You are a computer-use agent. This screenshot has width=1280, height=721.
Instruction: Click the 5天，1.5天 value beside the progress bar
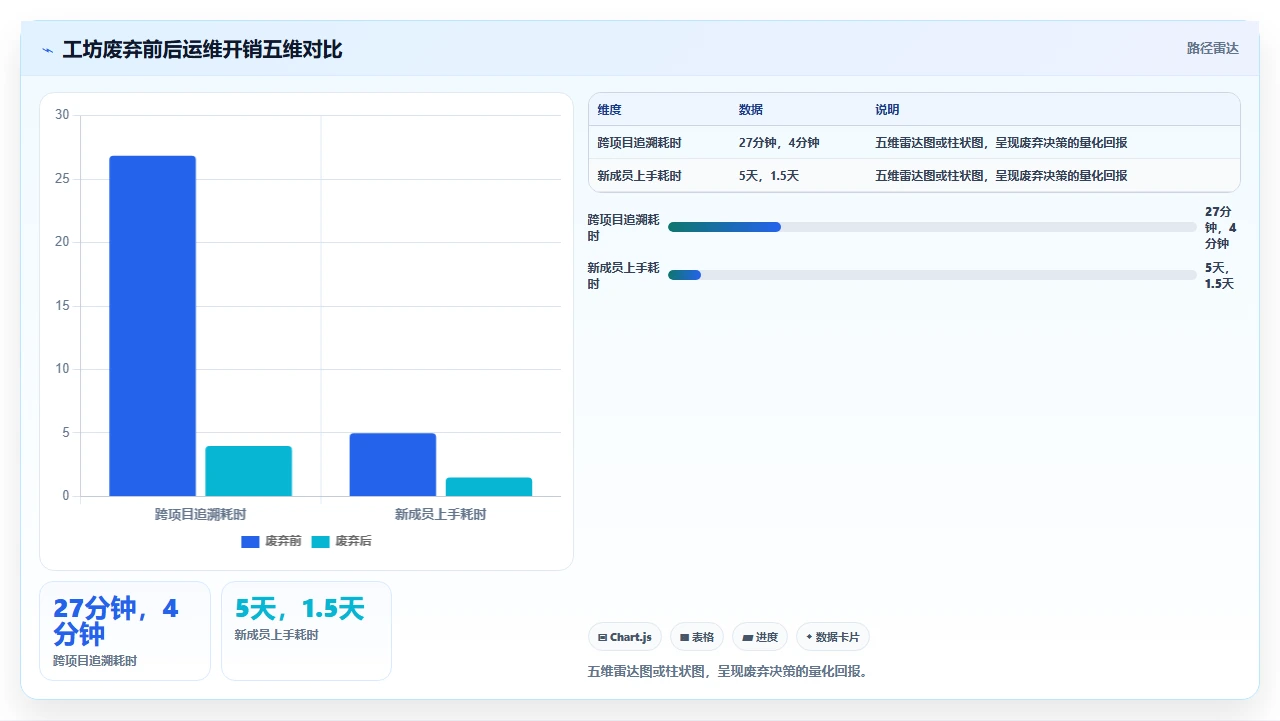(x=1220, y=275)
